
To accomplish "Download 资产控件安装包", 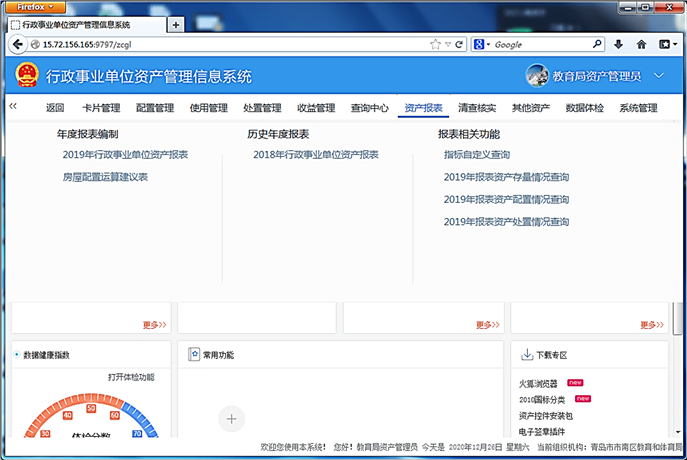I will (x=545, y=416).
